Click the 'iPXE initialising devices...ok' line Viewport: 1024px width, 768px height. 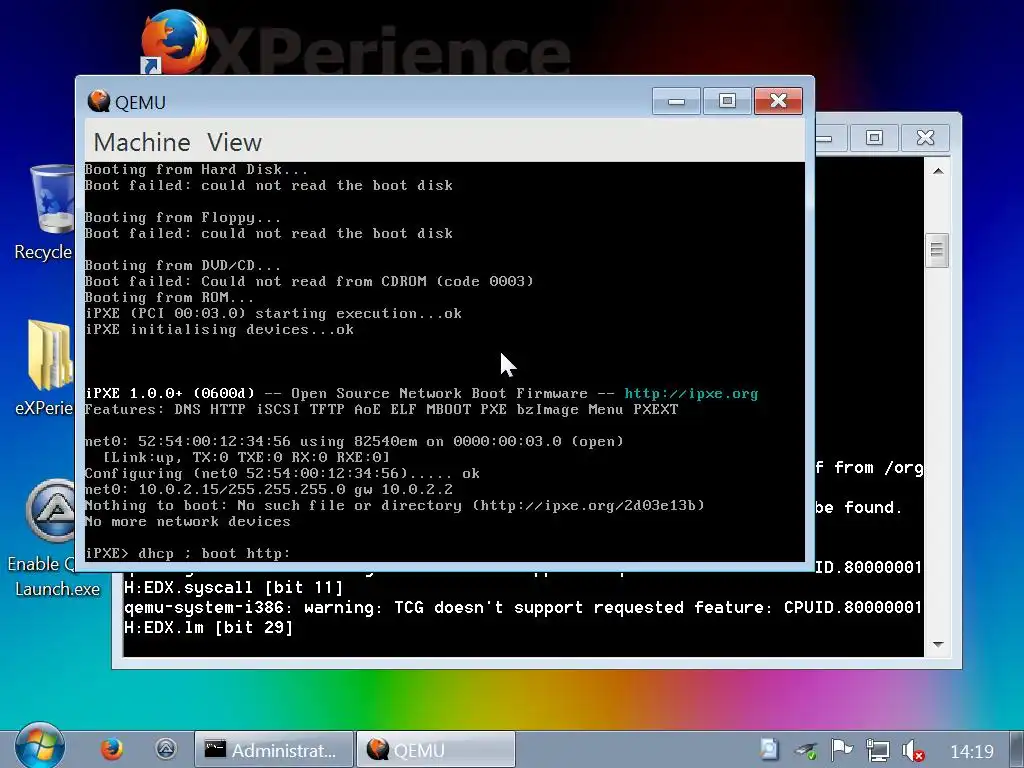pyautogui.click(x=219, y=330)
